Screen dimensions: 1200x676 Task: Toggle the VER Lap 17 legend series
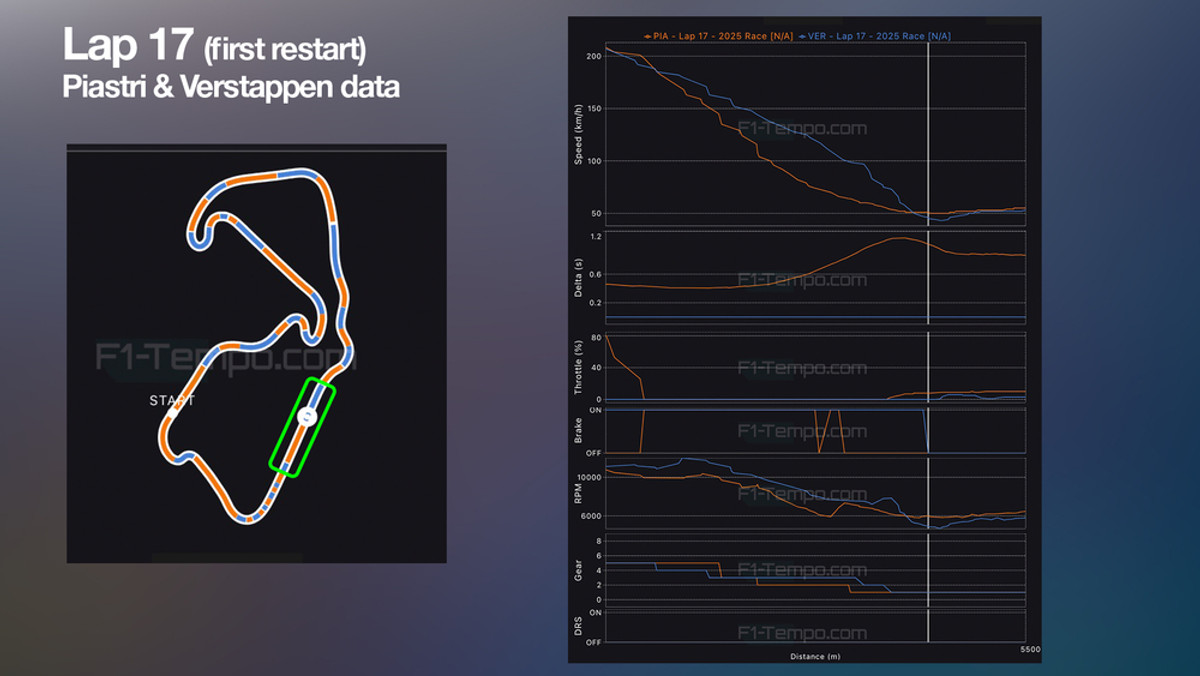pos(880,36)
